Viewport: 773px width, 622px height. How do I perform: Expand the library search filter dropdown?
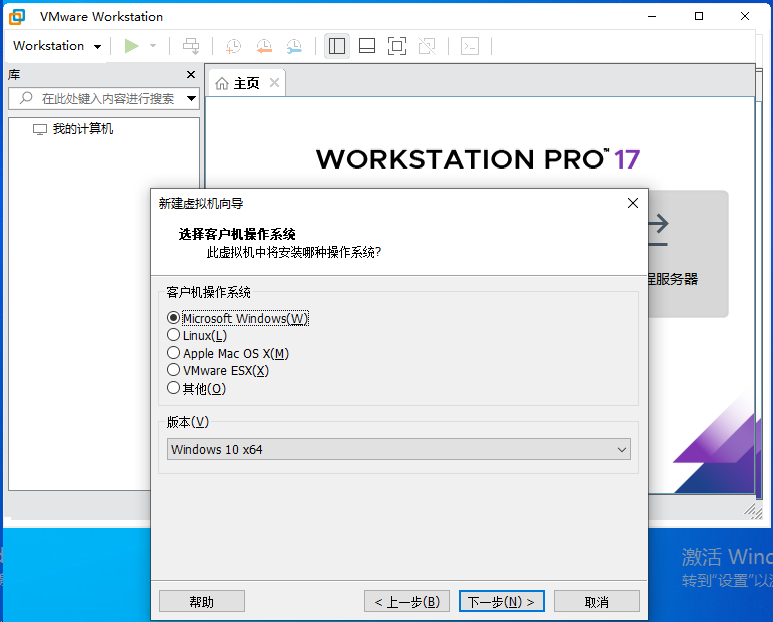[192, 99]
